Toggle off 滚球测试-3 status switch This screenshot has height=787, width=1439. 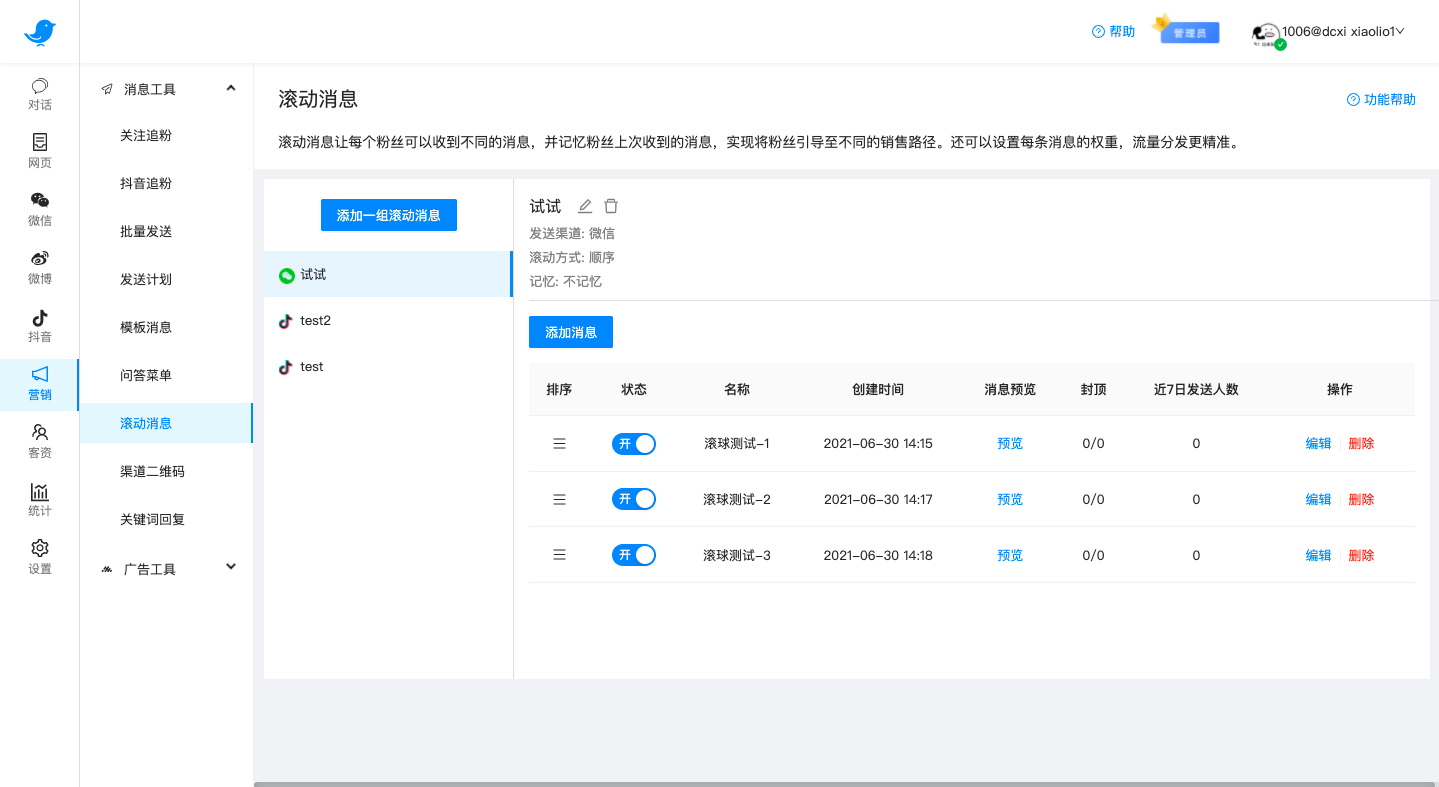tap(633, 554)
